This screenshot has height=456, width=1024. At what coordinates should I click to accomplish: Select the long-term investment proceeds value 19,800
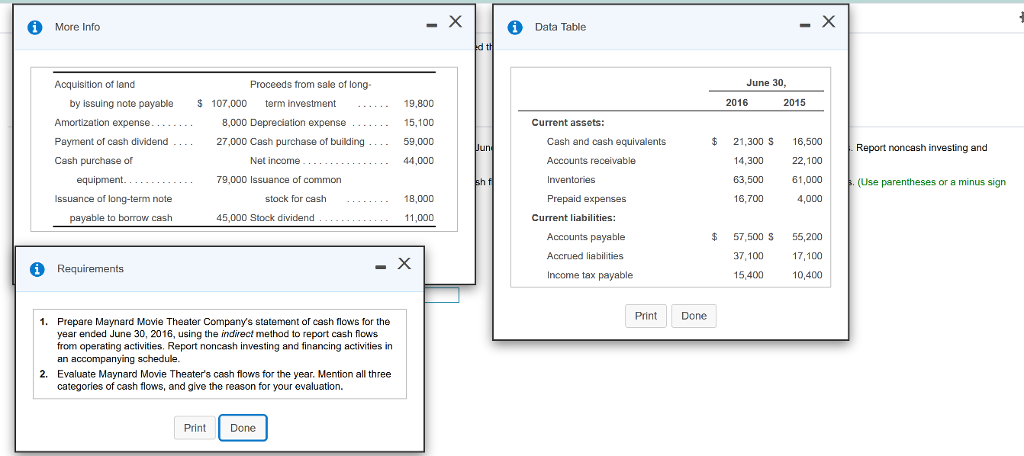419,103
